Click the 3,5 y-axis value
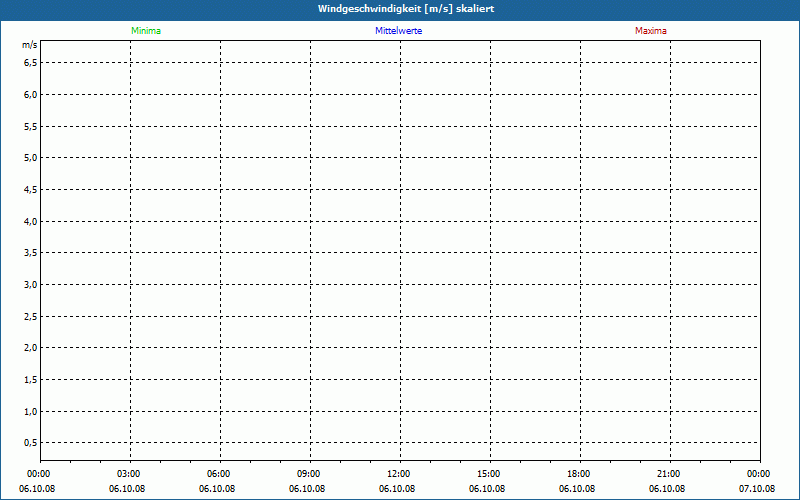Image resolution: width=800 pixels, height=500 pixels. coord(31,253)
